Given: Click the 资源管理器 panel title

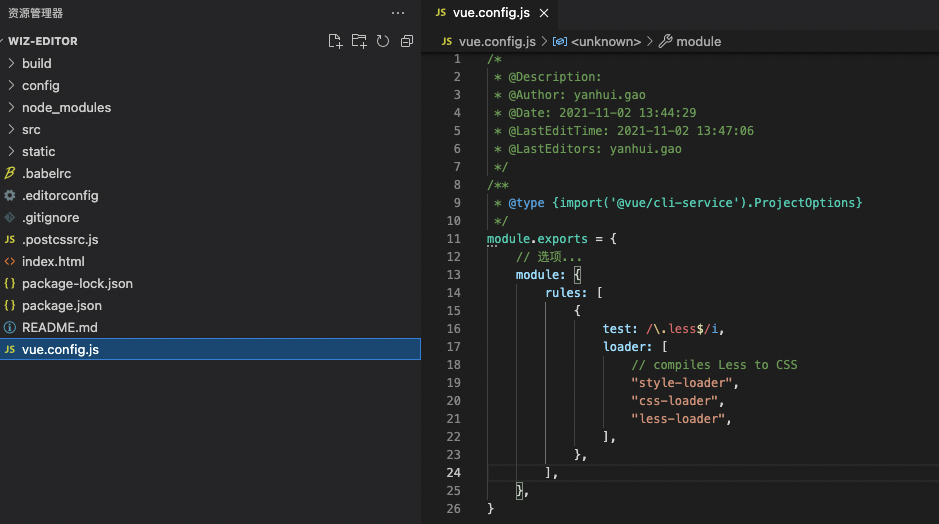Looking at the screenshot, I should (x=35, y=13).
